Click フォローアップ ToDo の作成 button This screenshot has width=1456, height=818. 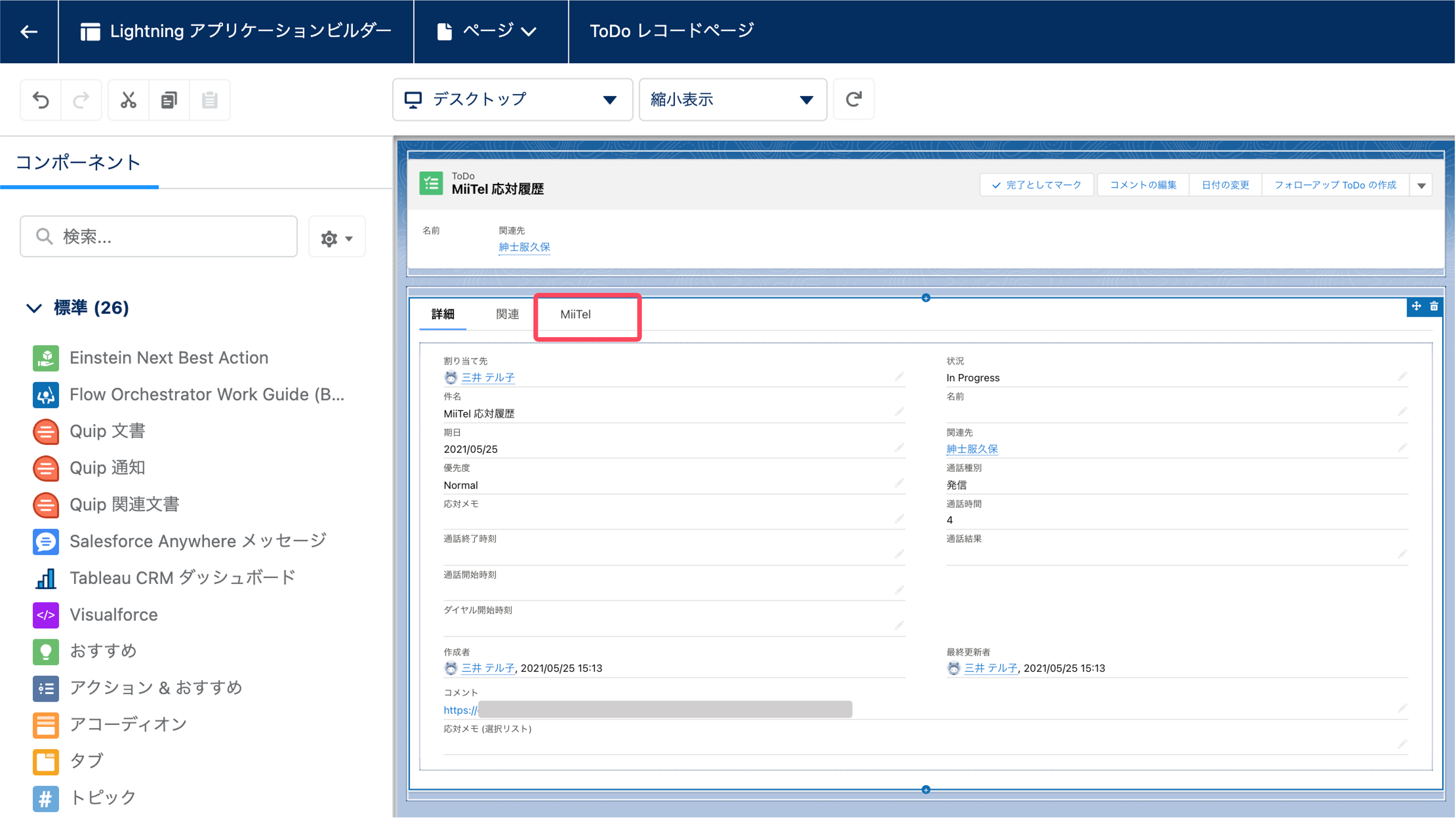click(1335, 185)
